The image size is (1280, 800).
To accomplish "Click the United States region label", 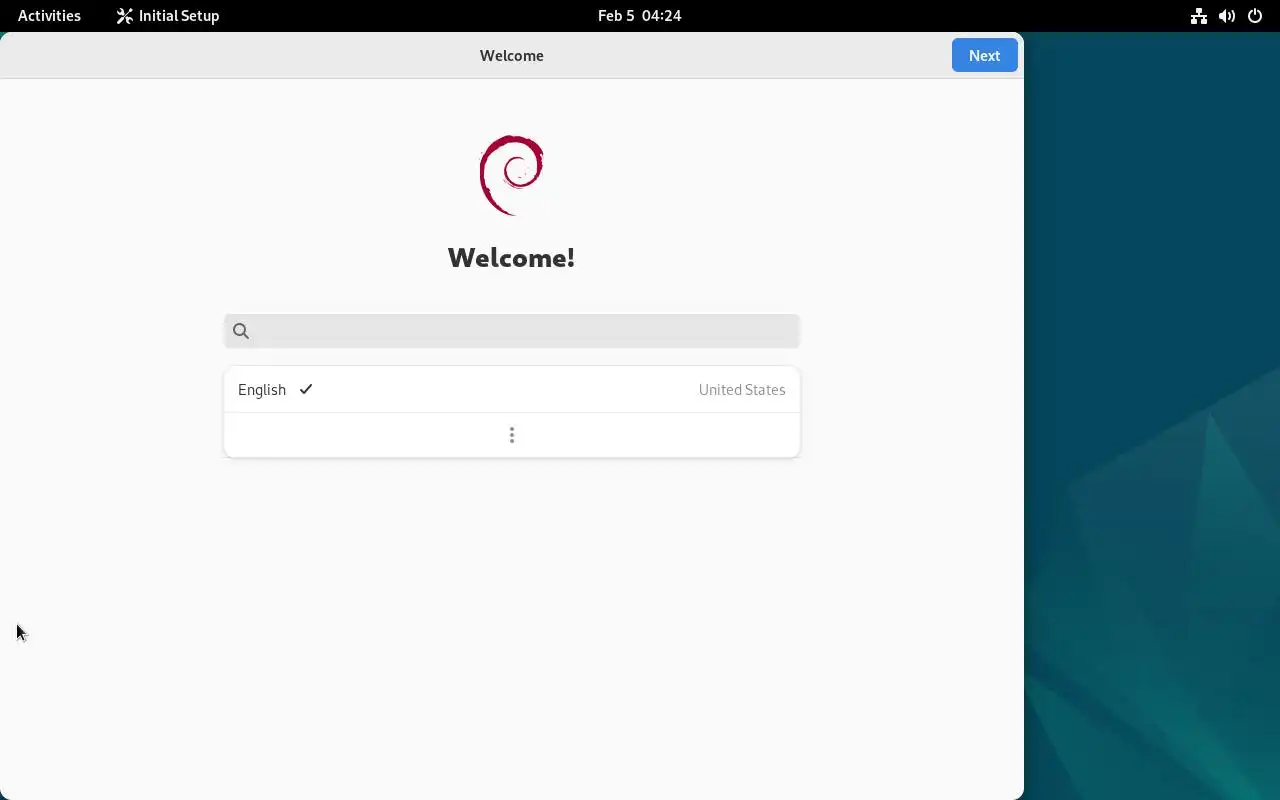I will pyautogui.click(x=742, y=390).
